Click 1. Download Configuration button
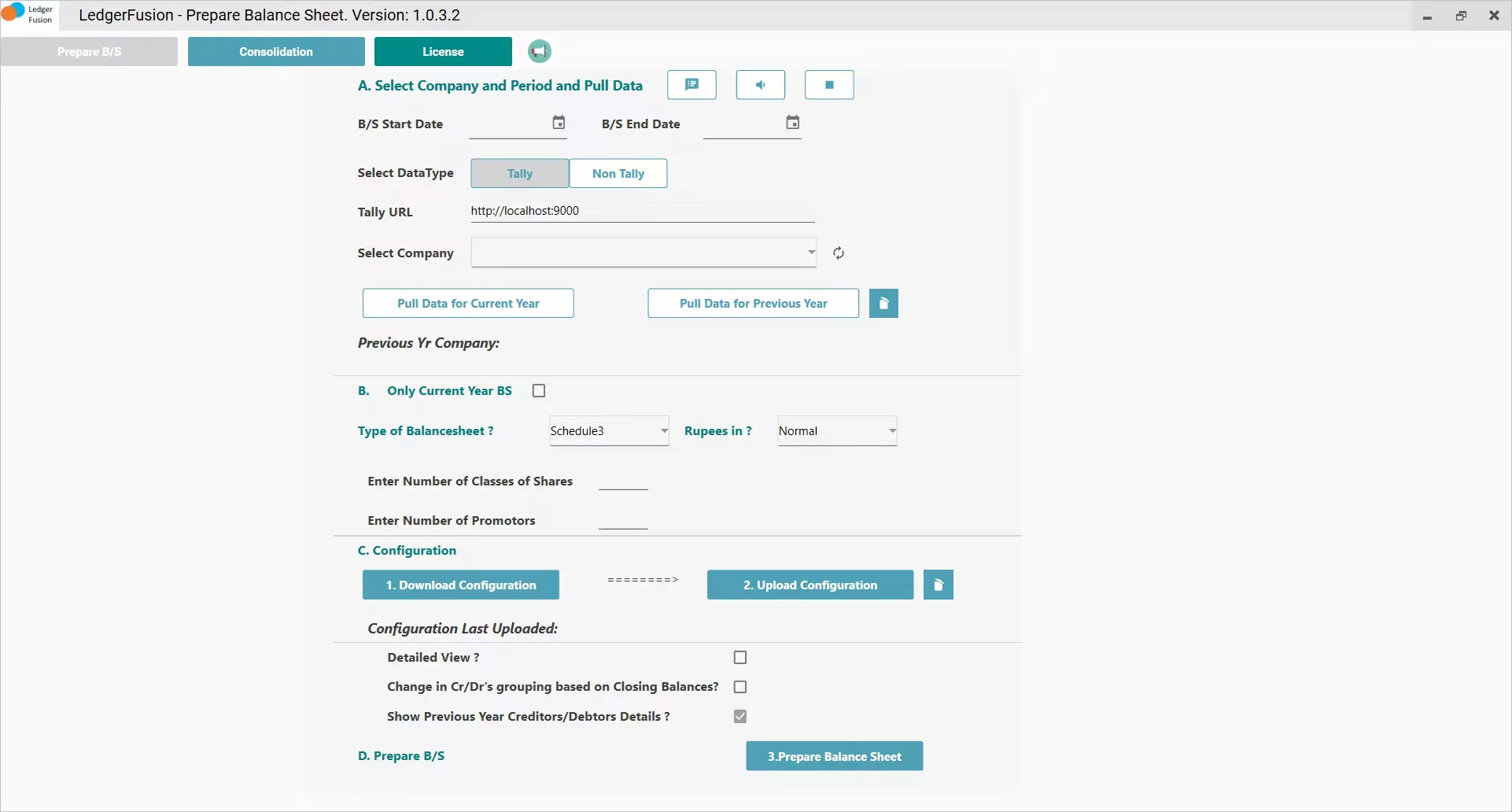The image size is (1512, 812). [x=461, y=585]
